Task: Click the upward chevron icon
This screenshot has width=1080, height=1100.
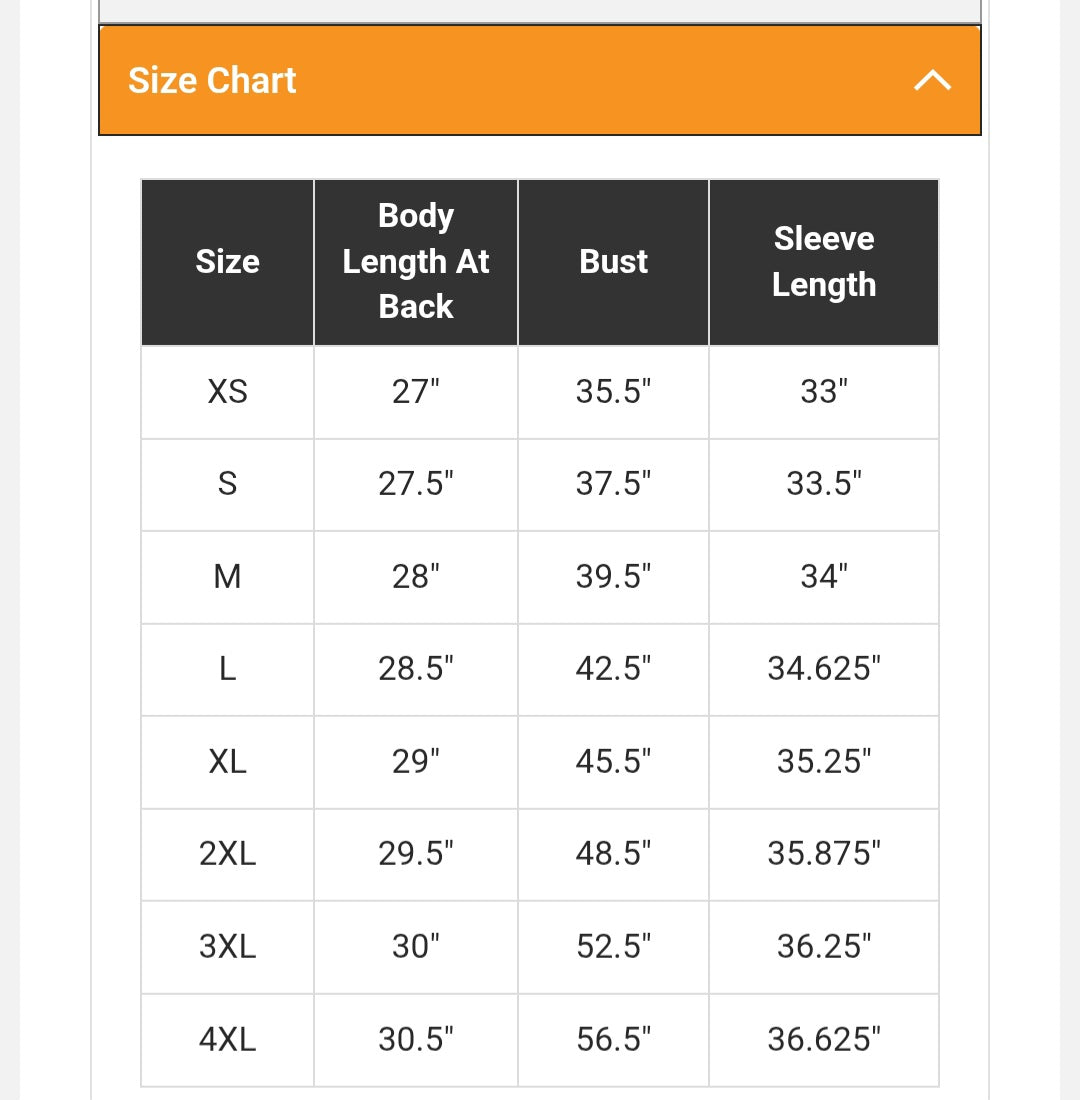Action: coord(933,79)
